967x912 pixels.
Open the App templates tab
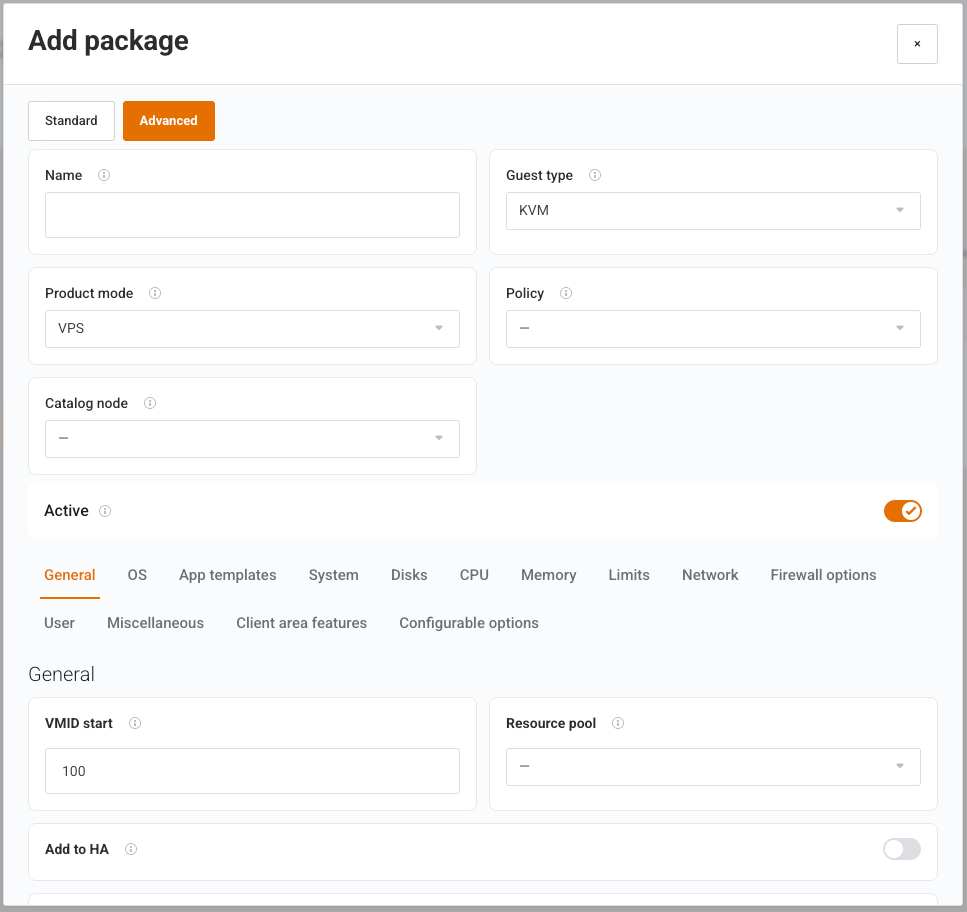coord(228,575)
